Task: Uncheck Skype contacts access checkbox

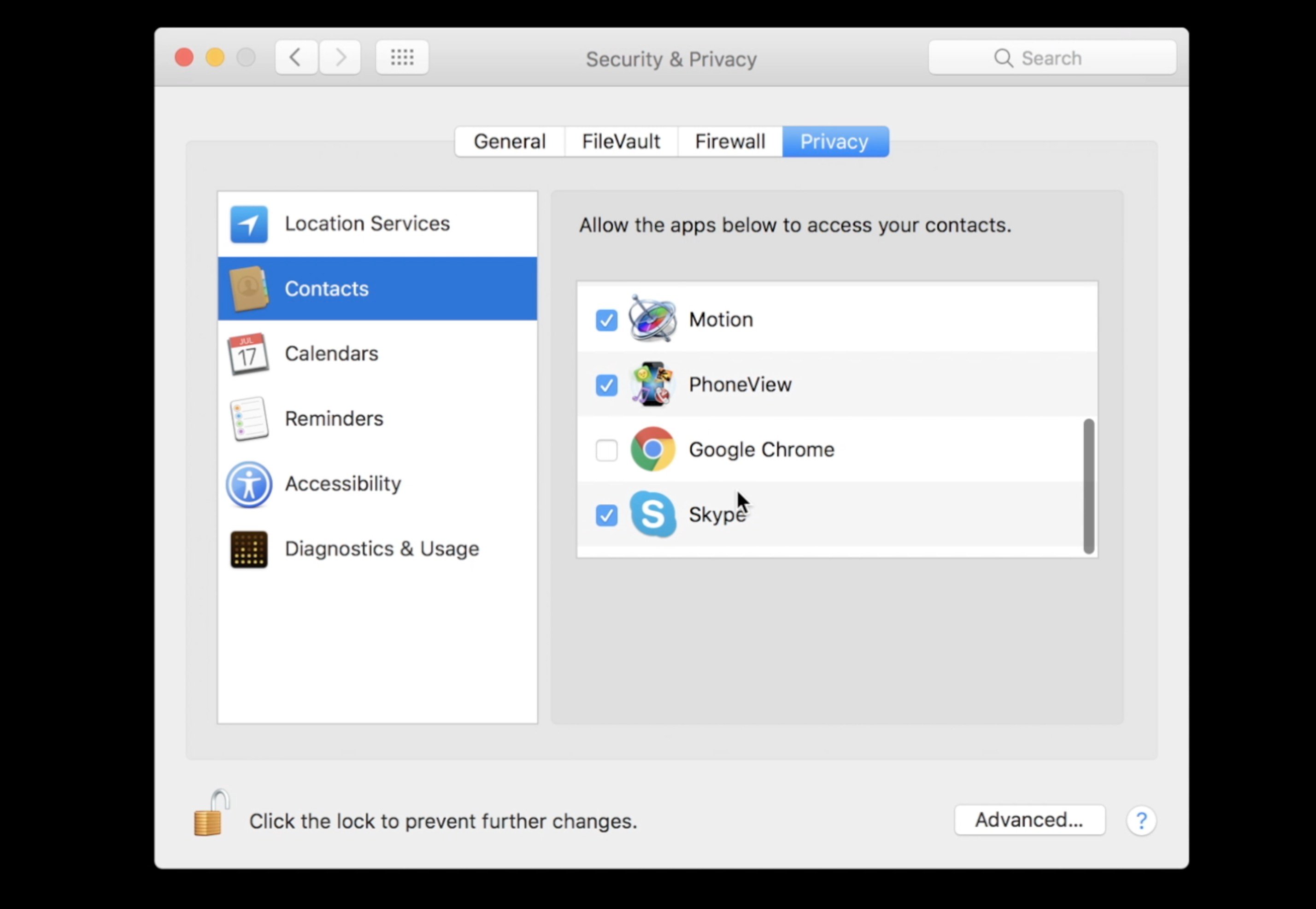Action: coord(606,515)
